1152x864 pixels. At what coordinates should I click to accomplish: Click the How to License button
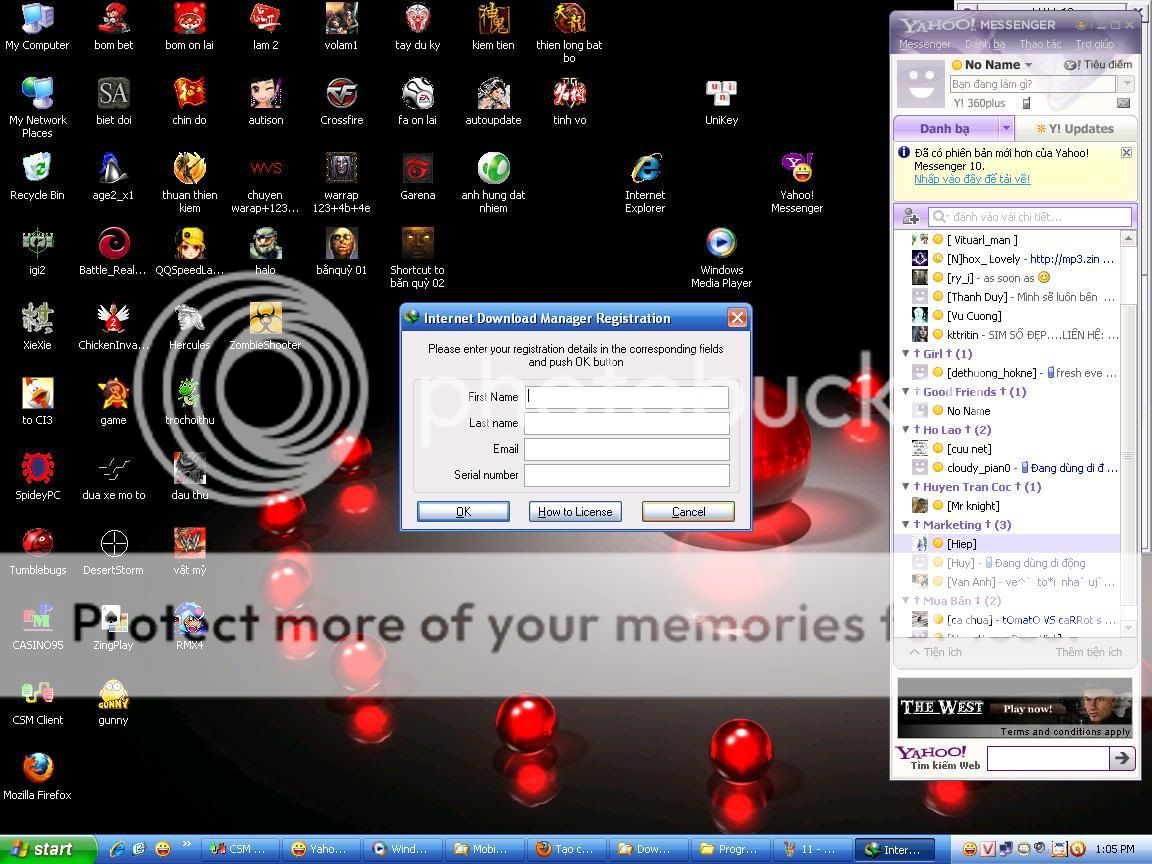575,511
